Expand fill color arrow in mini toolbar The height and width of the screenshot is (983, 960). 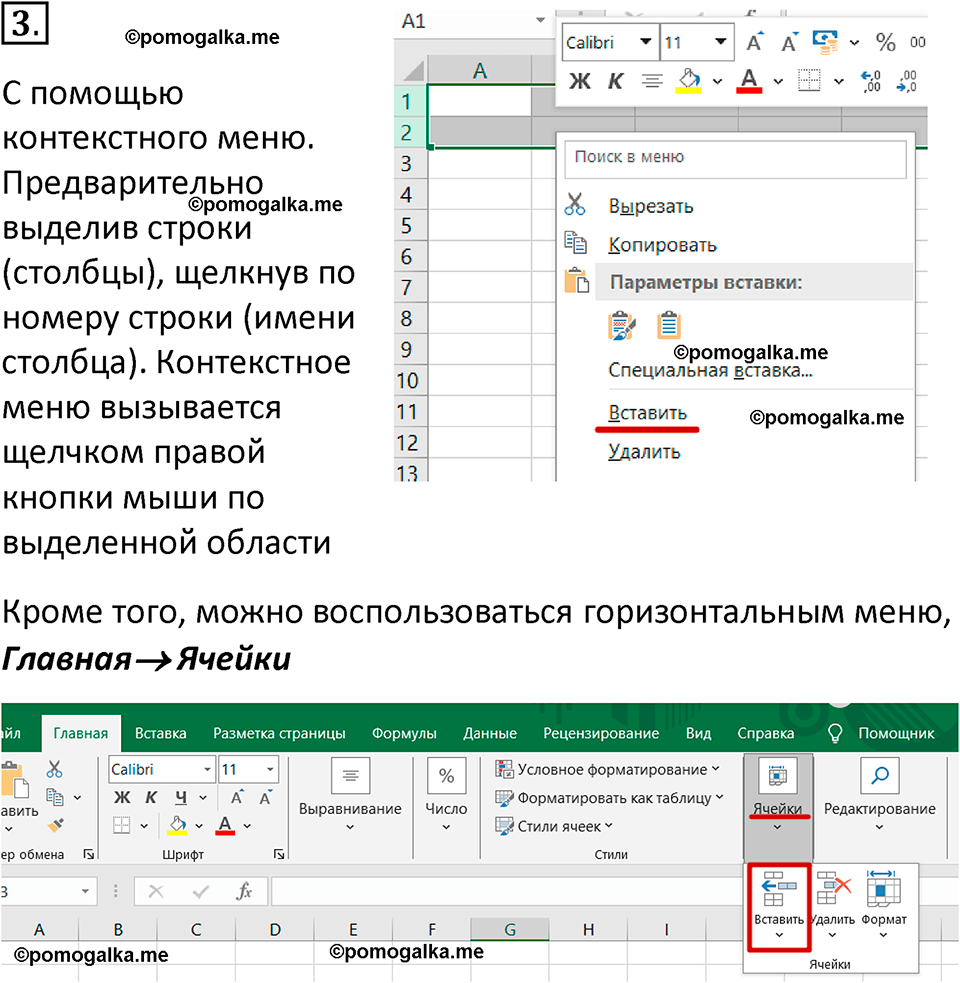pyautogui.click(x=717, y=81)
